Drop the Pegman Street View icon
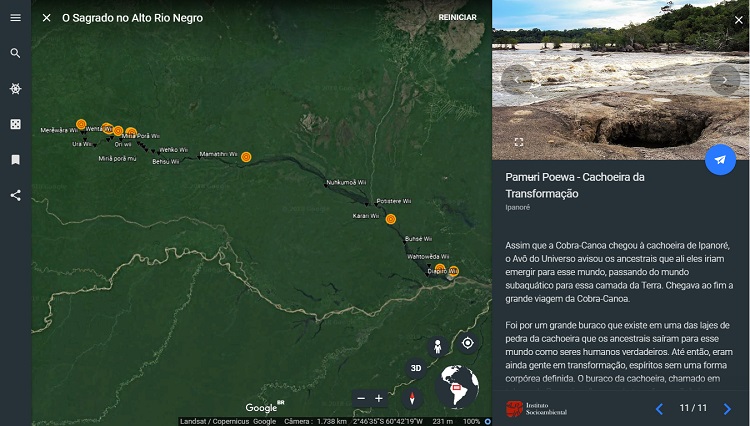The width and height of the screenshot is (750, 426). (436, 346)
